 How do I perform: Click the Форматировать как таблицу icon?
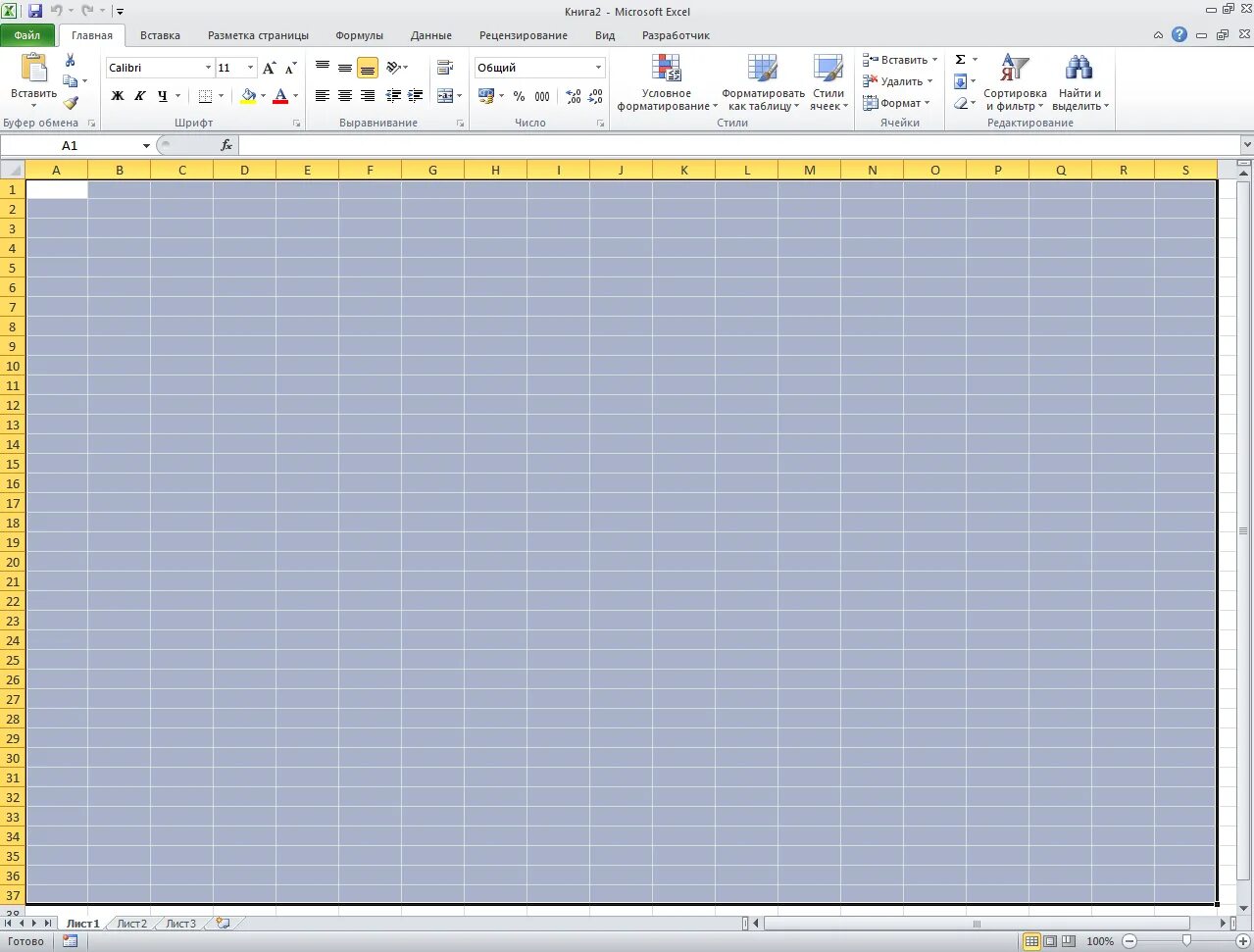[x=763, y=68]
